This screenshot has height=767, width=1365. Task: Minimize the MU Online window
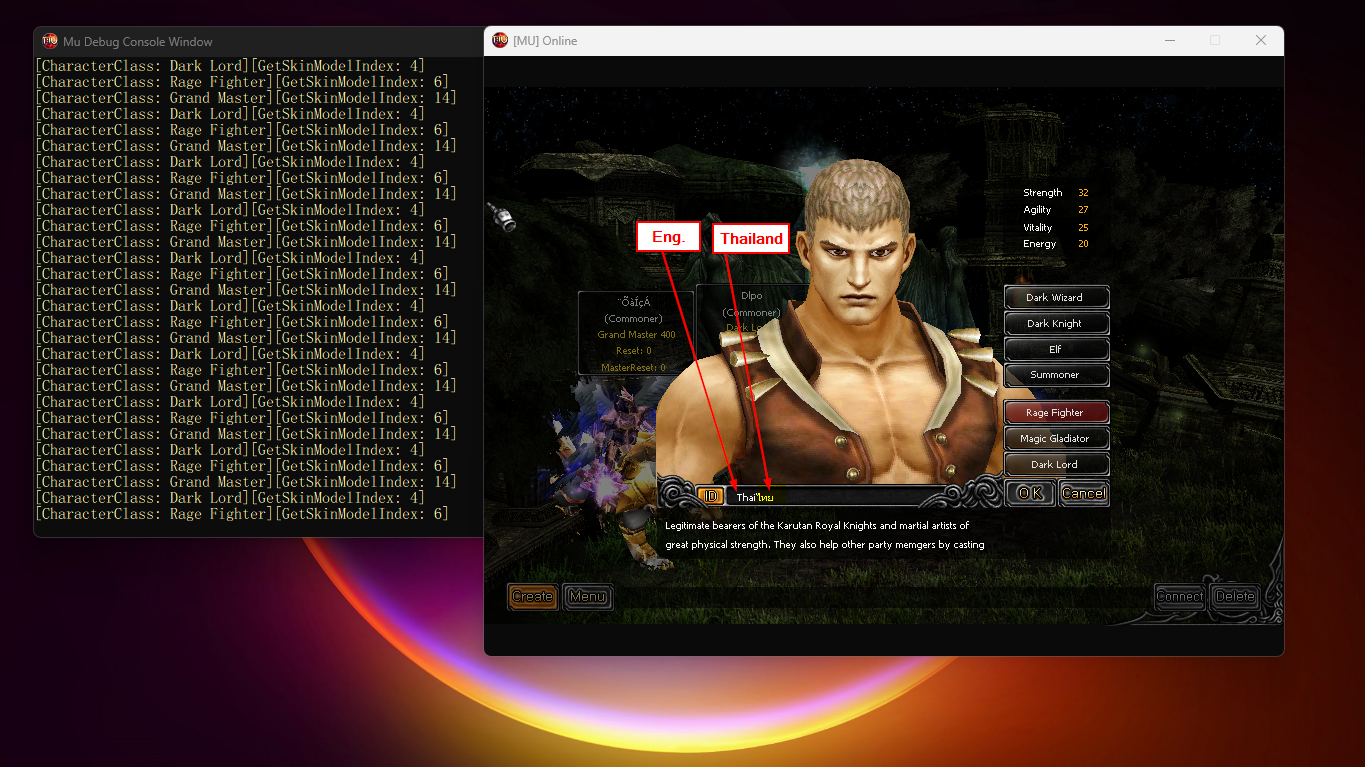pos(1169,41)
